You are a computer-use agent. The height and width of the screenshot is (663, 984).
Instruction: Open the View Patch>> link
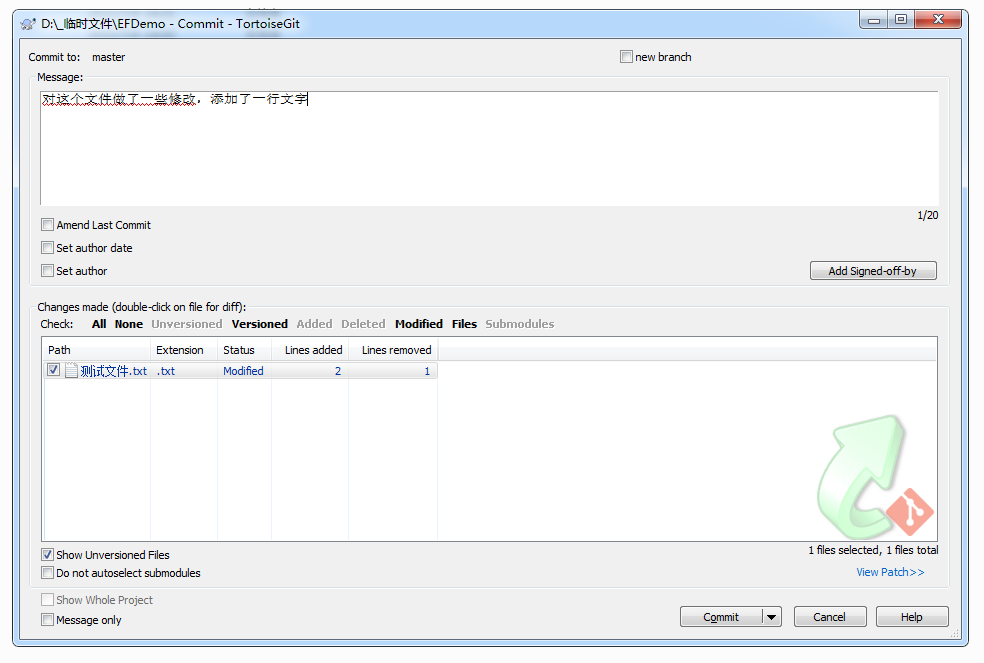(890, 572)
